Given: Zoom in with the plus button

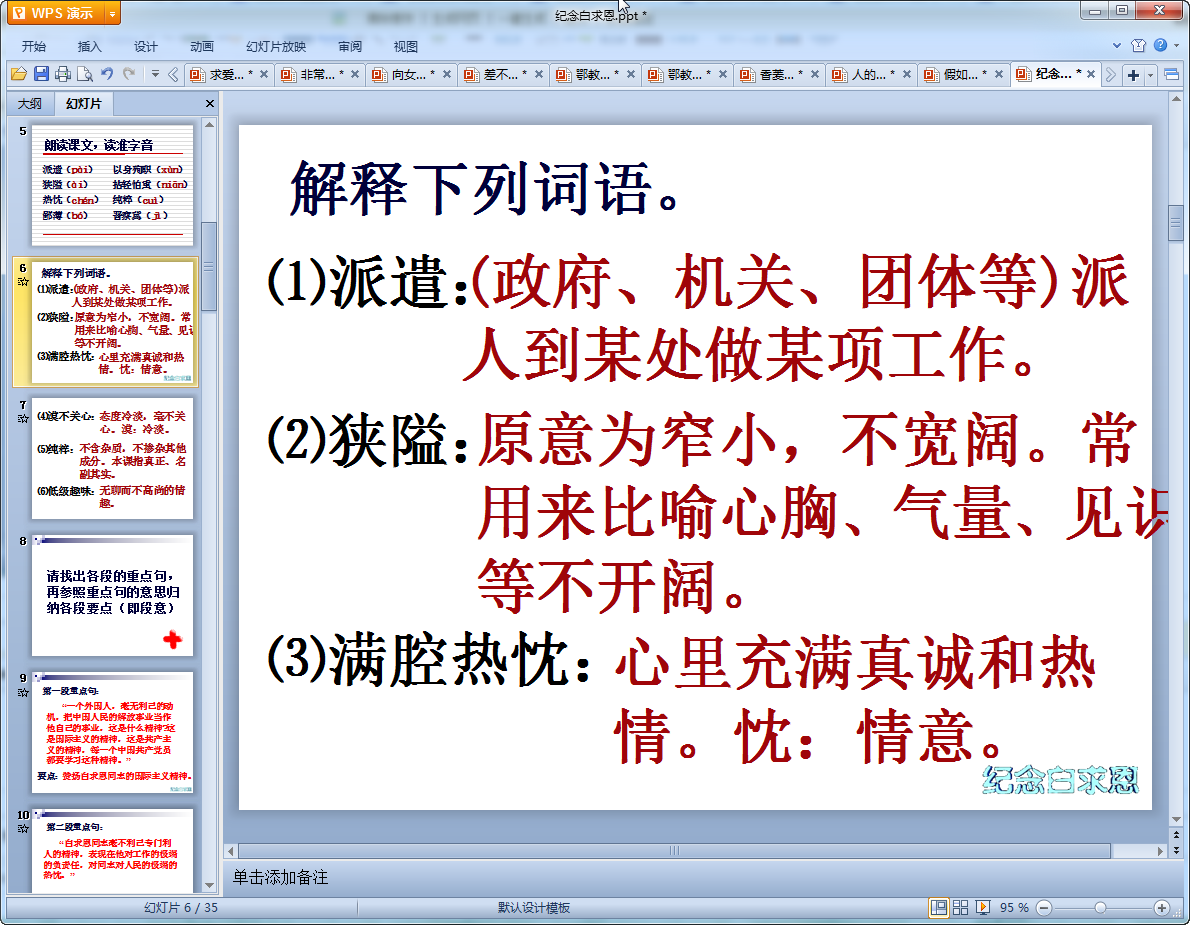Looking at the screenshot, I should pyautogui.click(x=1161, y=908).
